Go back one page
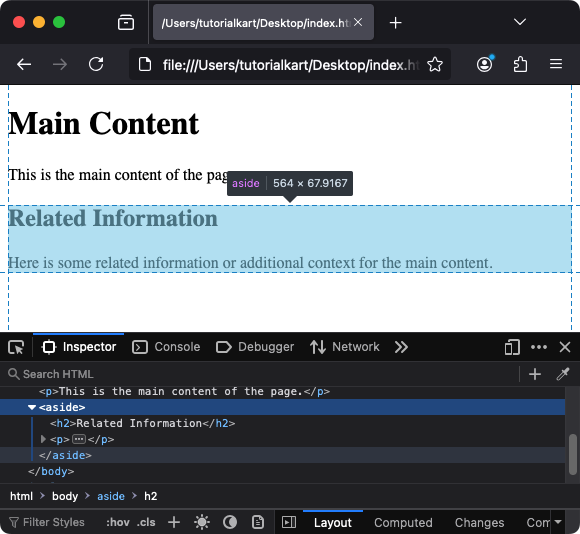 point(24,64)
